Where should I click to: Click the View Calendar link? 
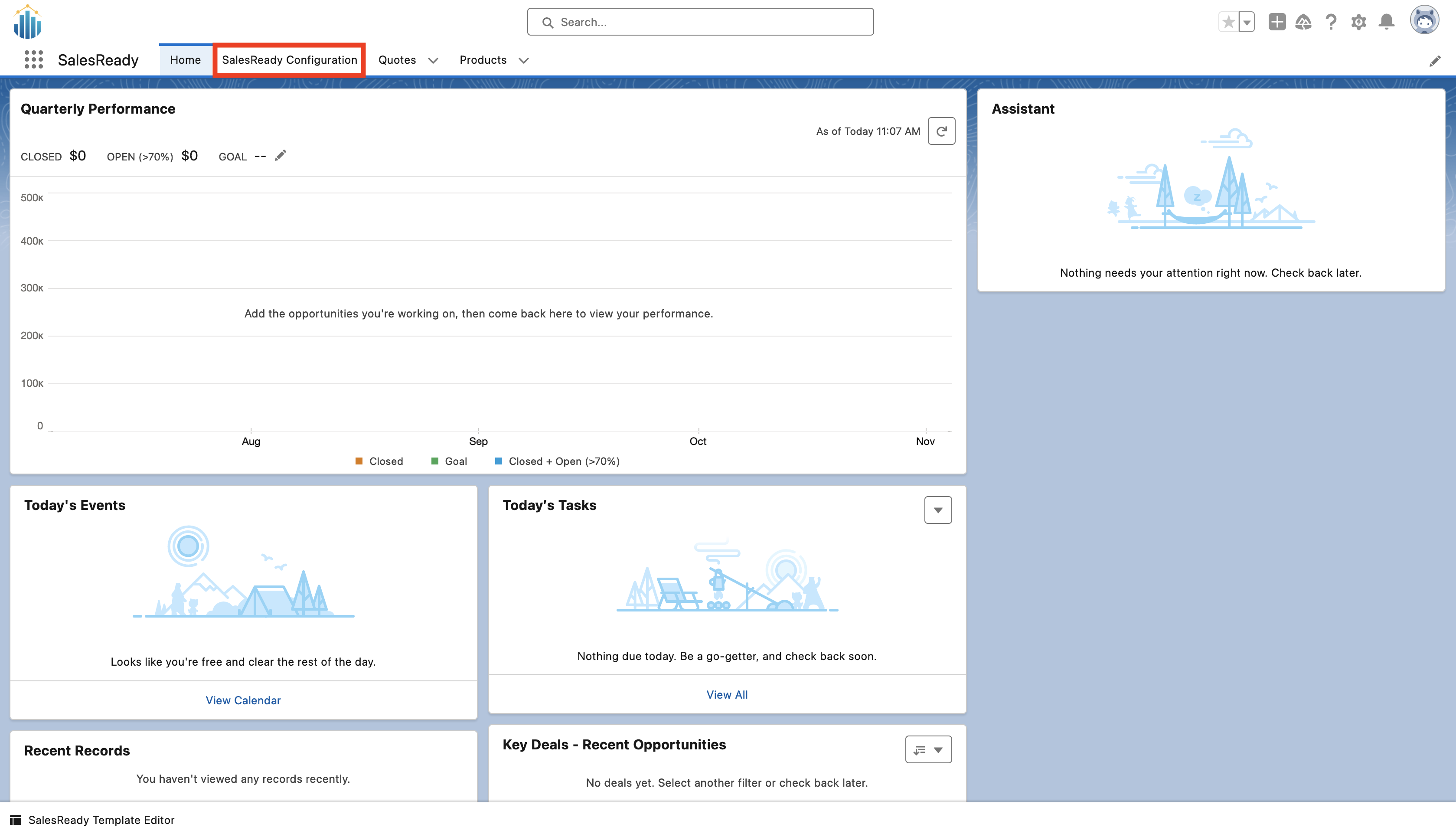243,700
